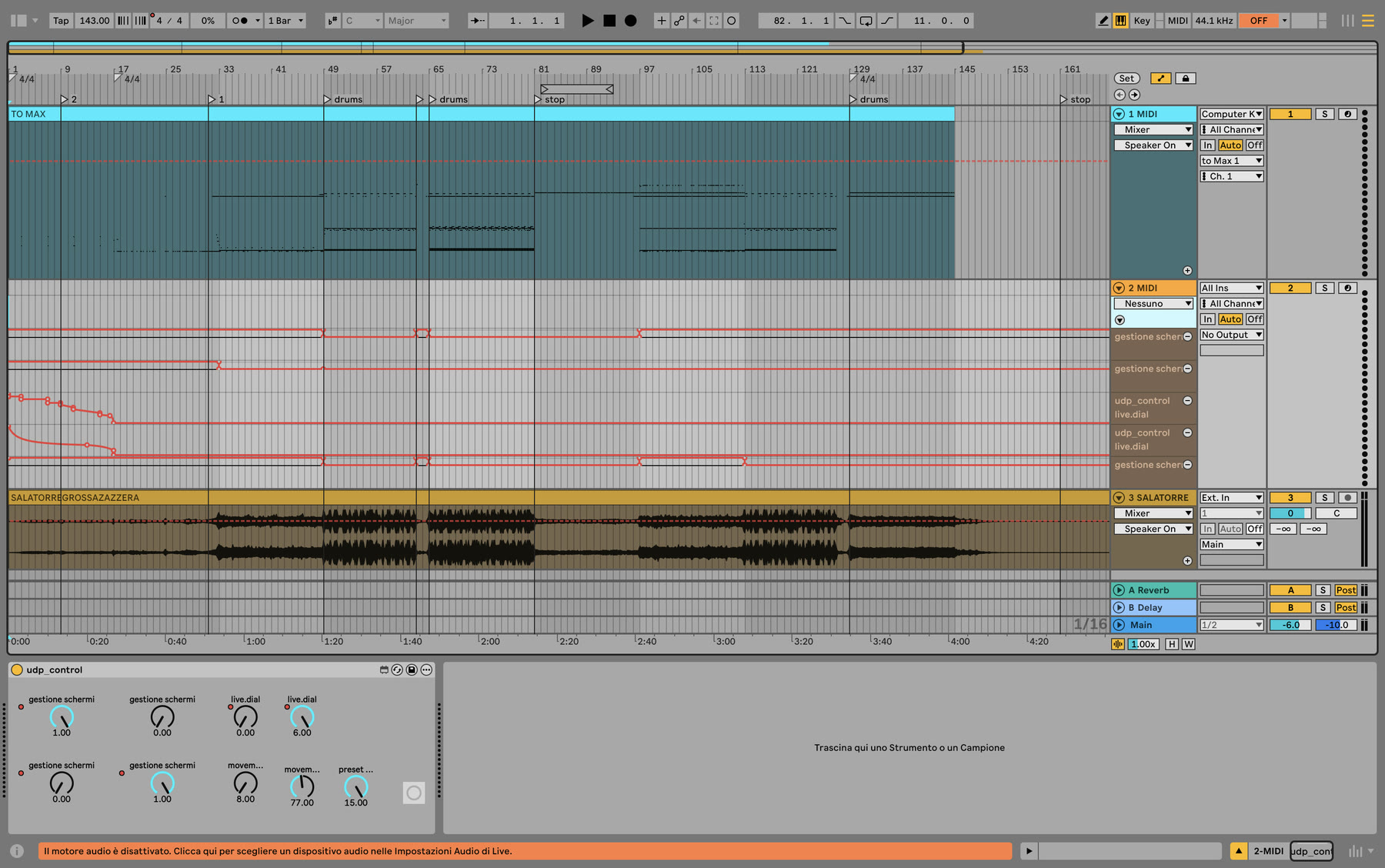
Task: Unfold the A Reverb return track
Action: click(1119, 590)
